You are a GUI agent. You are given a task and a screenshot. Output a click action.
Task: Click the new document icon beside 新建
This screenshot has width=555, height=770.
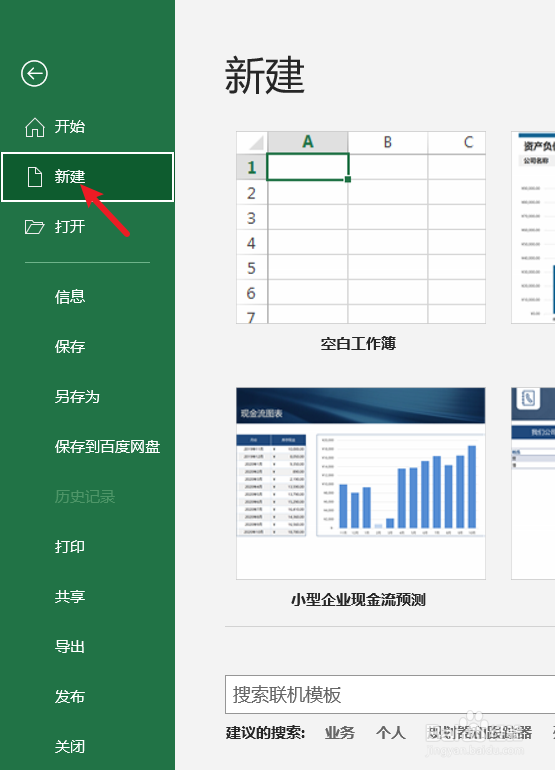tap(34, 177)
